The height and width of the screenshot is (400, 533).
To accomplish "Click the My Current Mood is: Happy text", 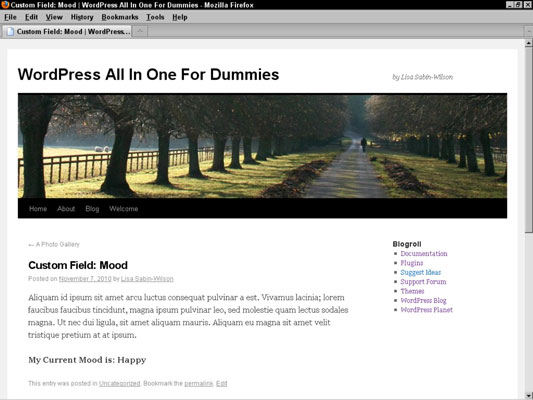I will click(87, 360).
